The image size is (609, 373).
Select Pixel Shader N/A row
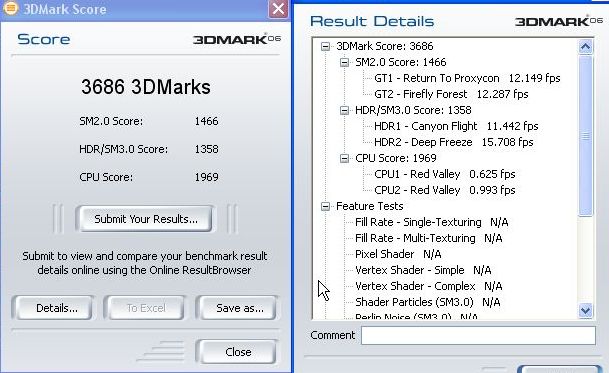pyautogui.click(x=398, y=254)
